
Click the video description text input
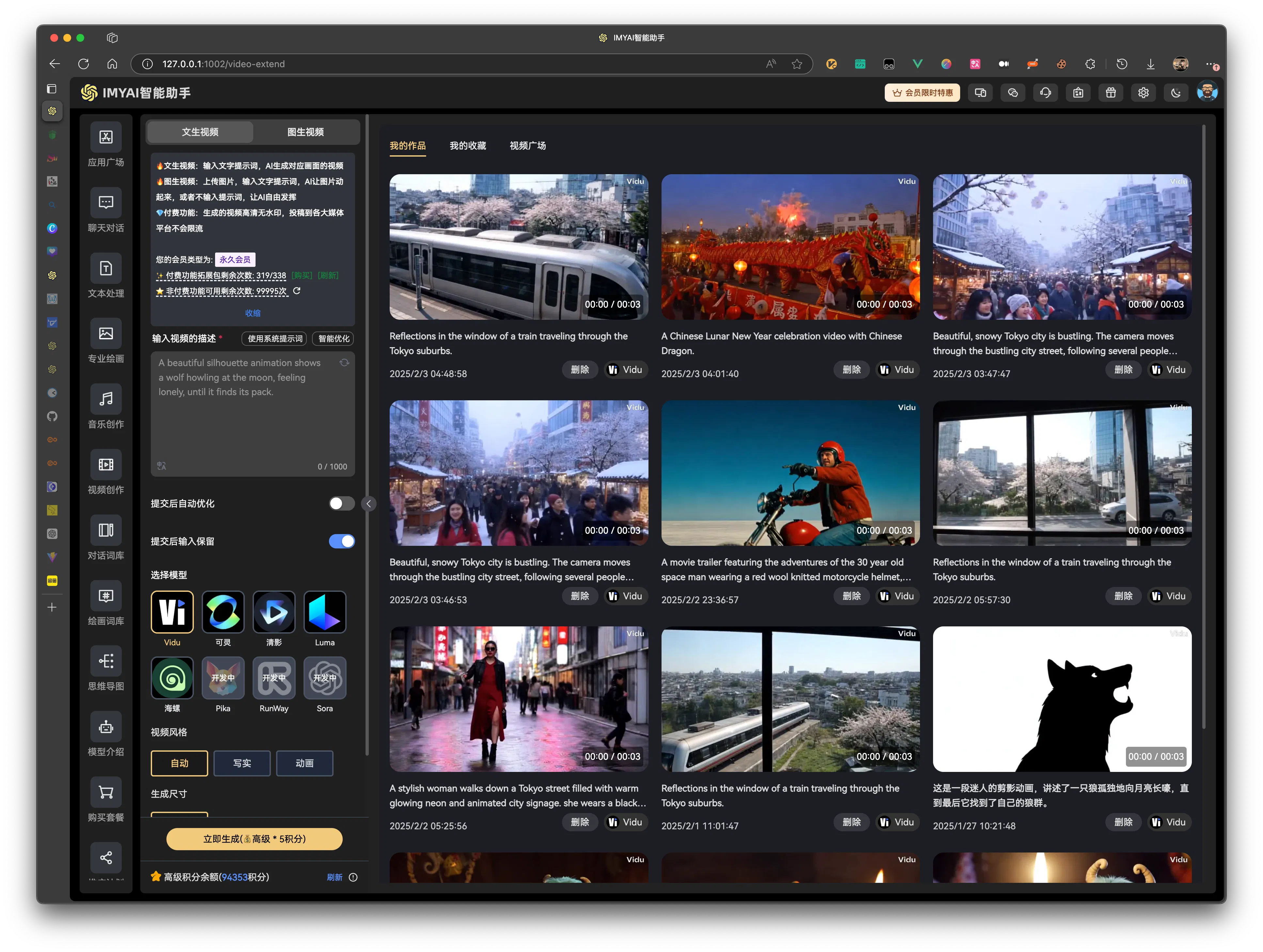253,414
